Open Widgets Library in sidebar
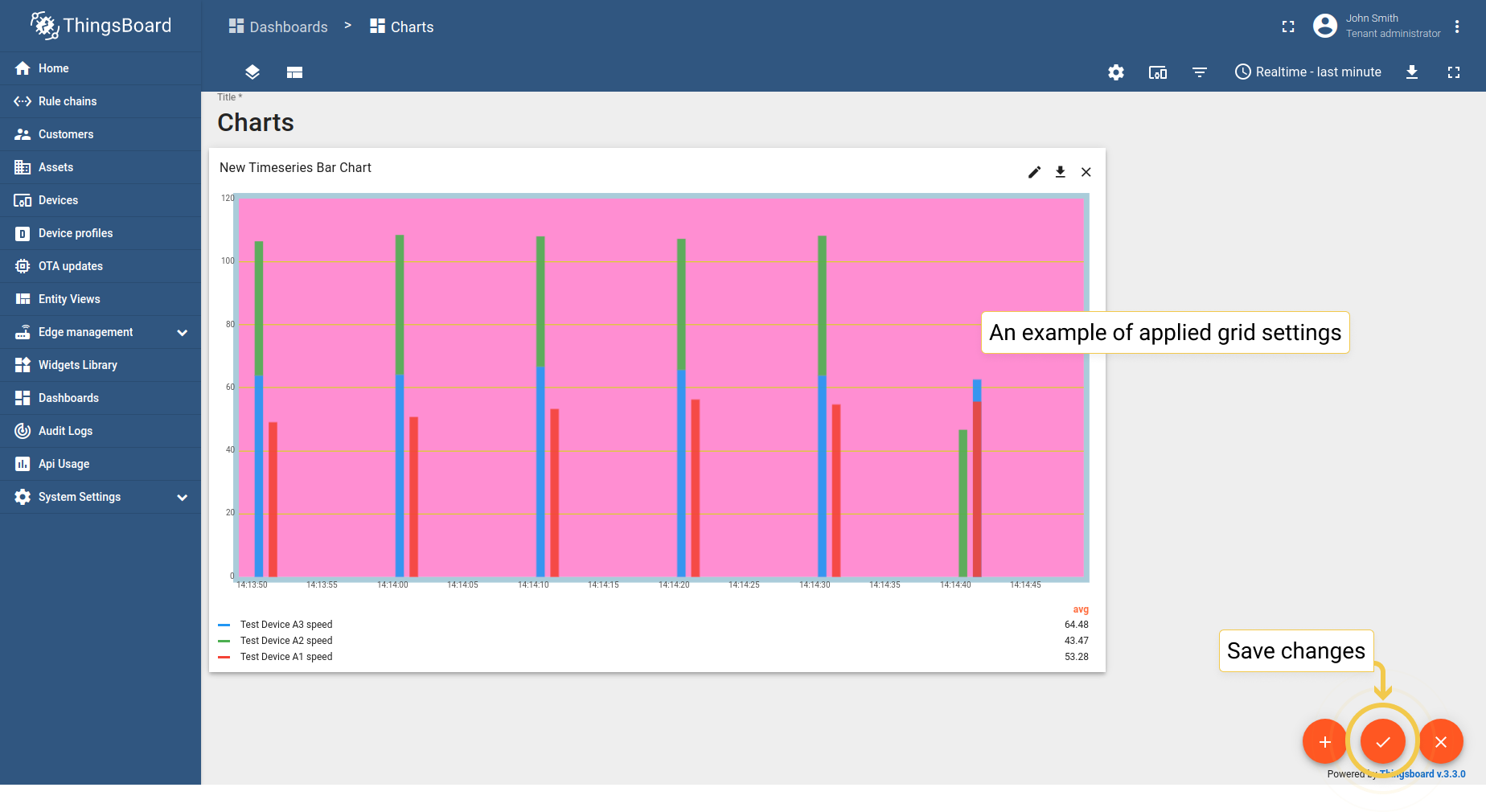Image resolution: width=1486 pixels, height=812 pixels. pos(77,365)
